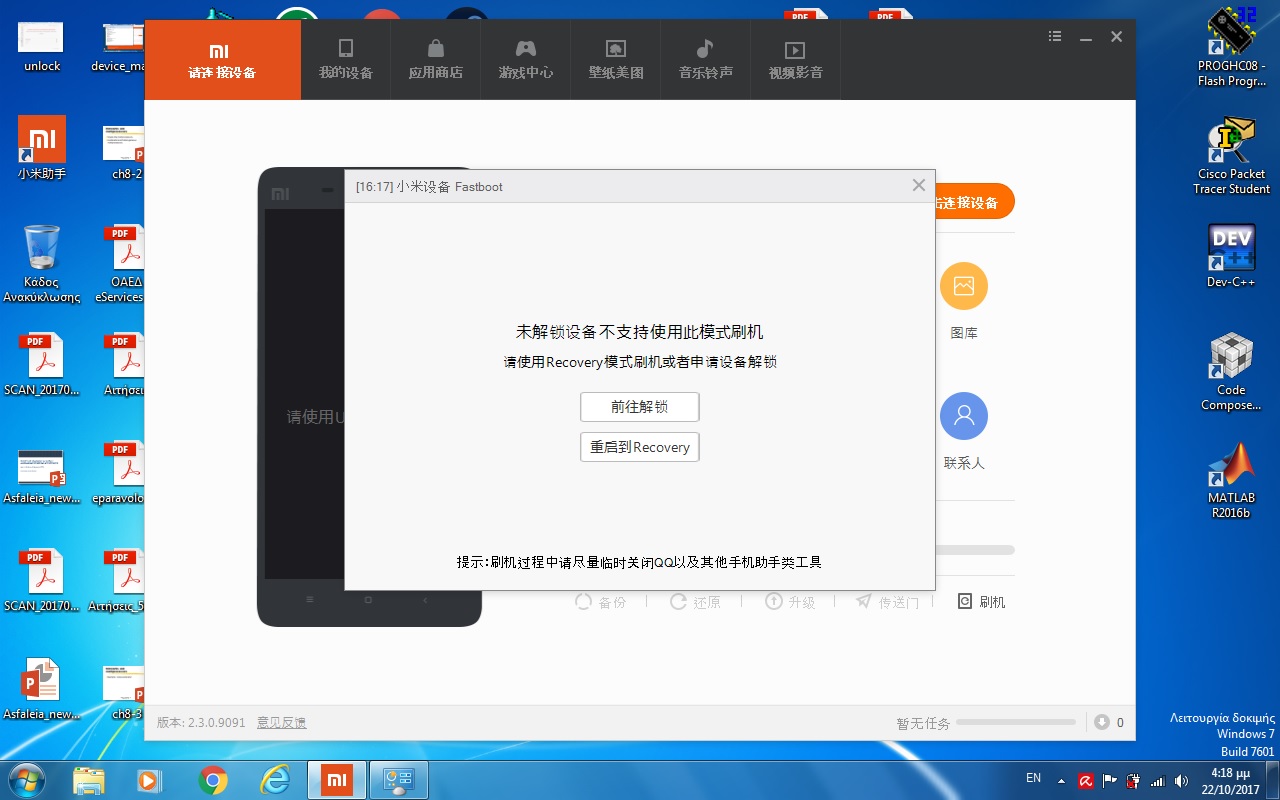Open the 视频影音 video tab

click(x=796, y=60)
